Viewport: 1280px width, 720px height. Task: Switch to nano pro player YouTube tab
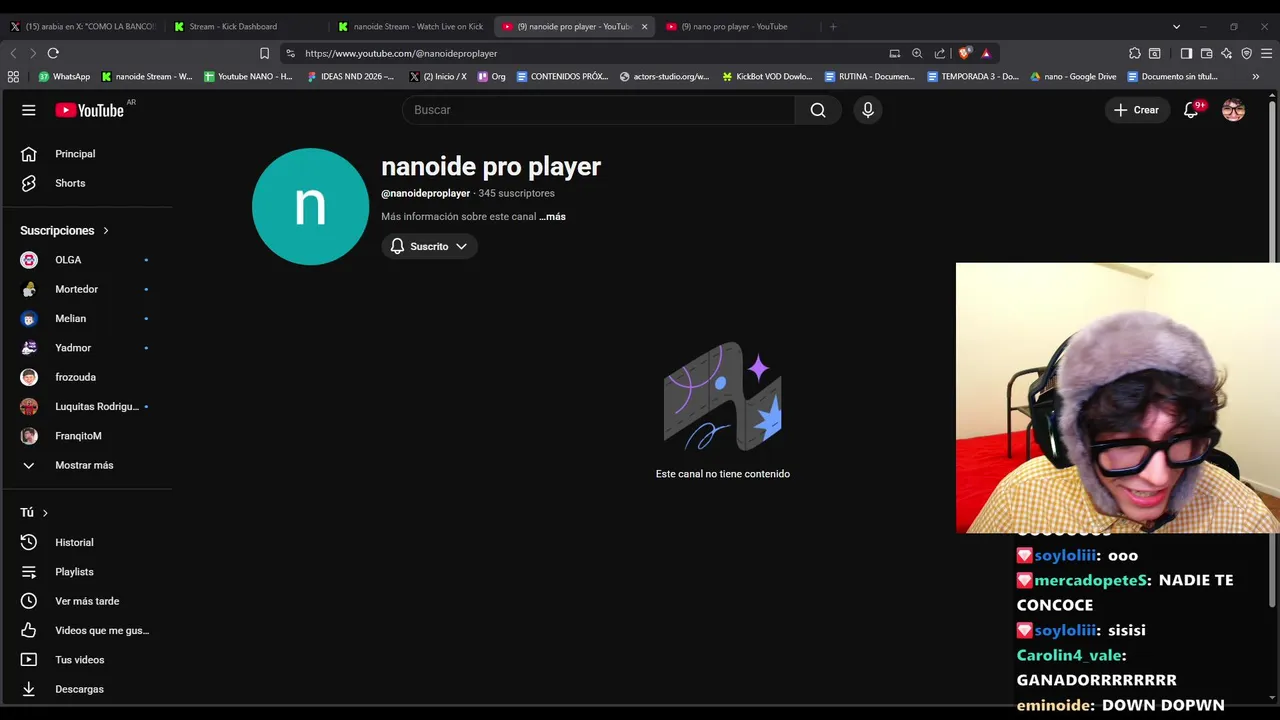click(737, 27)
